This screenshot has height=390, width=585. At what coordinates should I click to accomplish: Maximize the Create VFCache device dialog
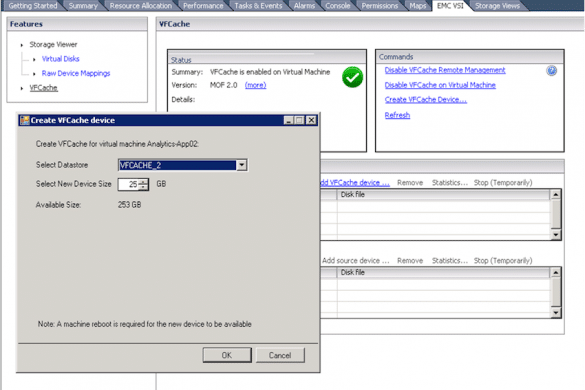tap(299, 120)
